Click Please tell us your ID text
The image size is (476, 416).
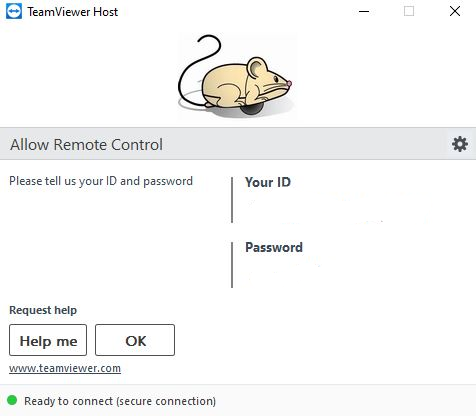[101, 181]
